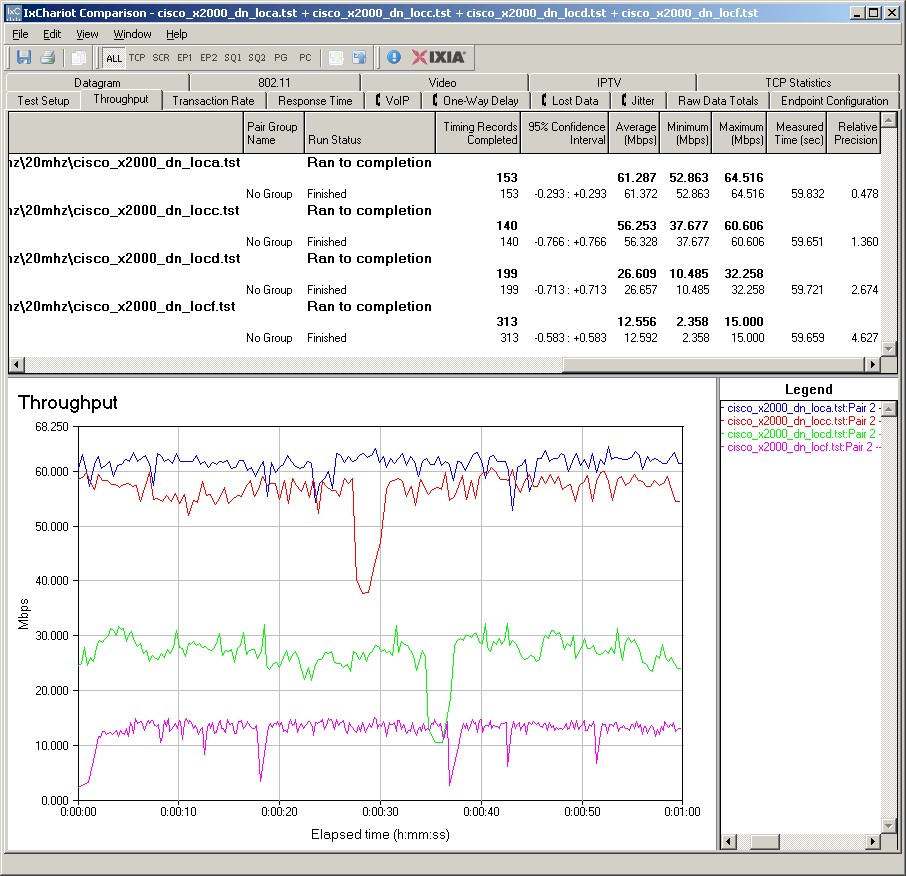Click the green export toolbar icon

click(x=336, y=57)
